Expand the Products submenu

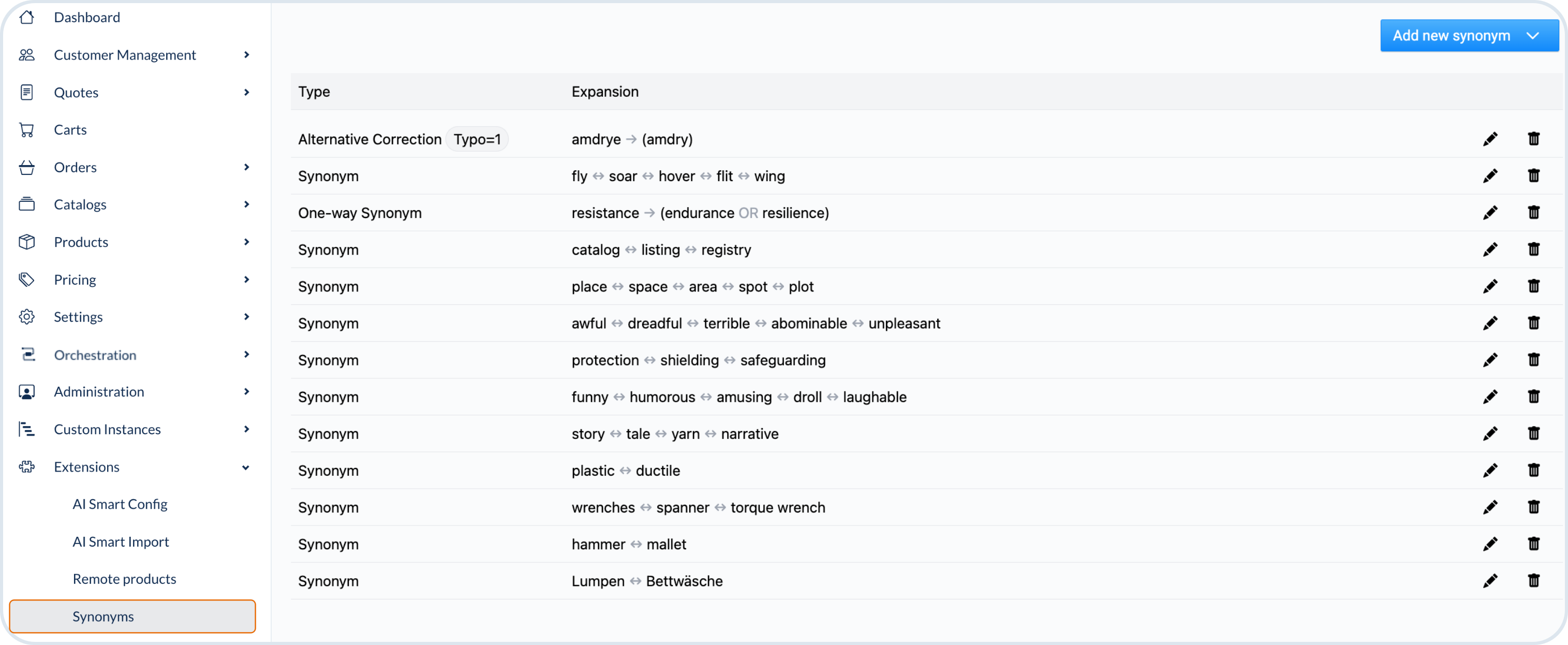(246, 242)
